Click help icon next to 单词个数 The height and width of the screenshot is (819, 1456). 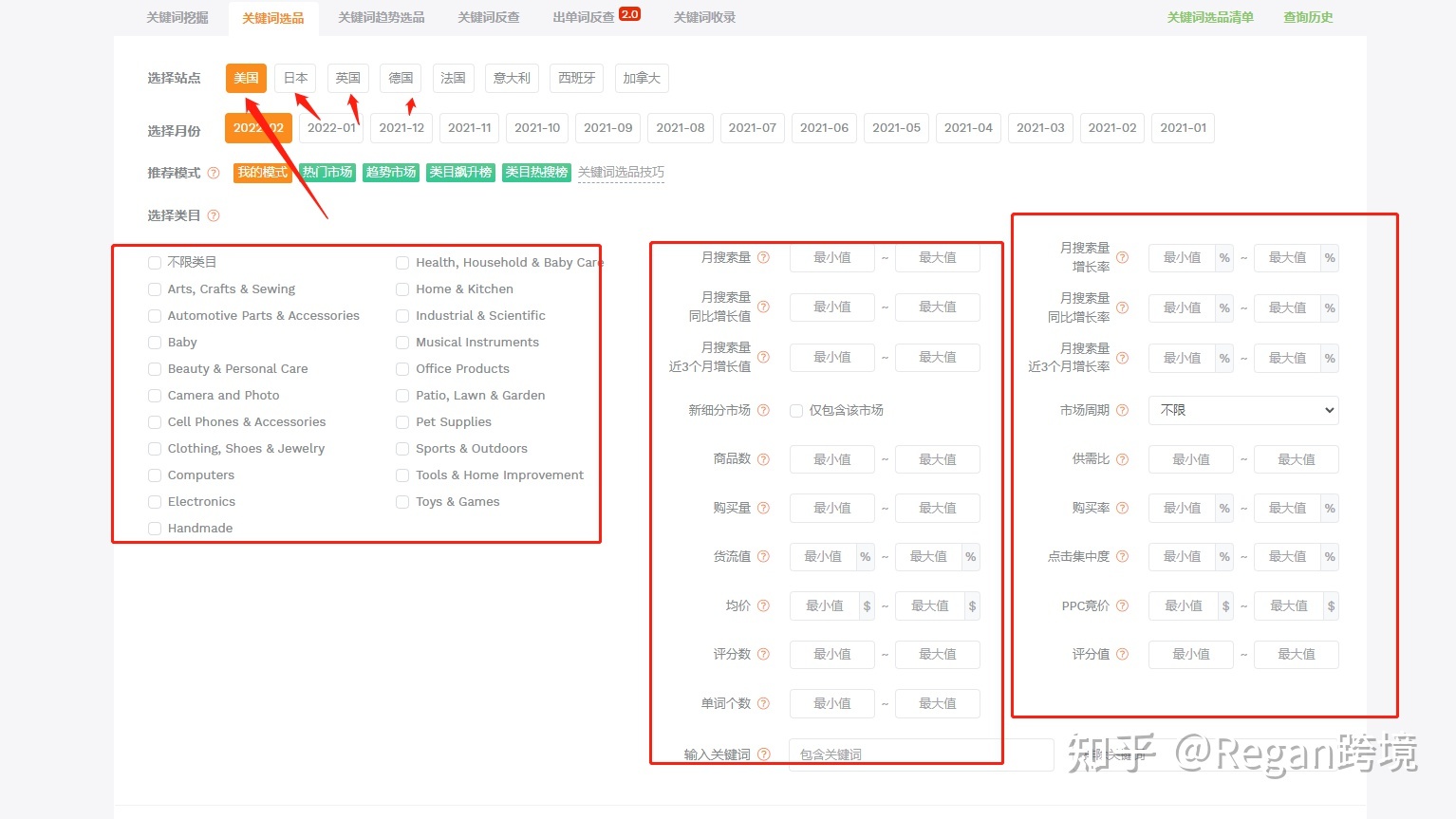pyautogui.click(x=763, y=704)
